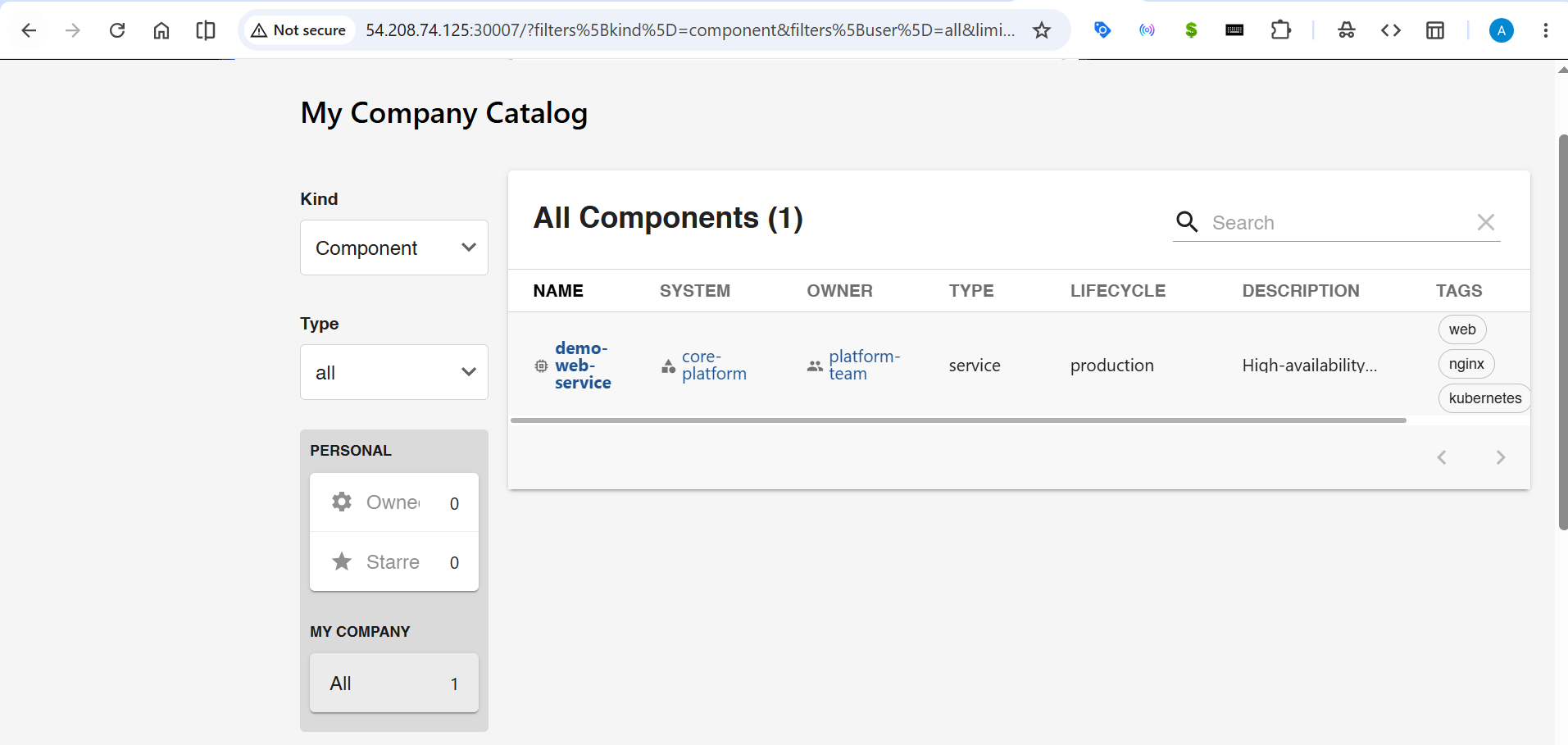The image size is (1568, 745).
Task: Sort by the NAME column header
Action: click(558, 291)
